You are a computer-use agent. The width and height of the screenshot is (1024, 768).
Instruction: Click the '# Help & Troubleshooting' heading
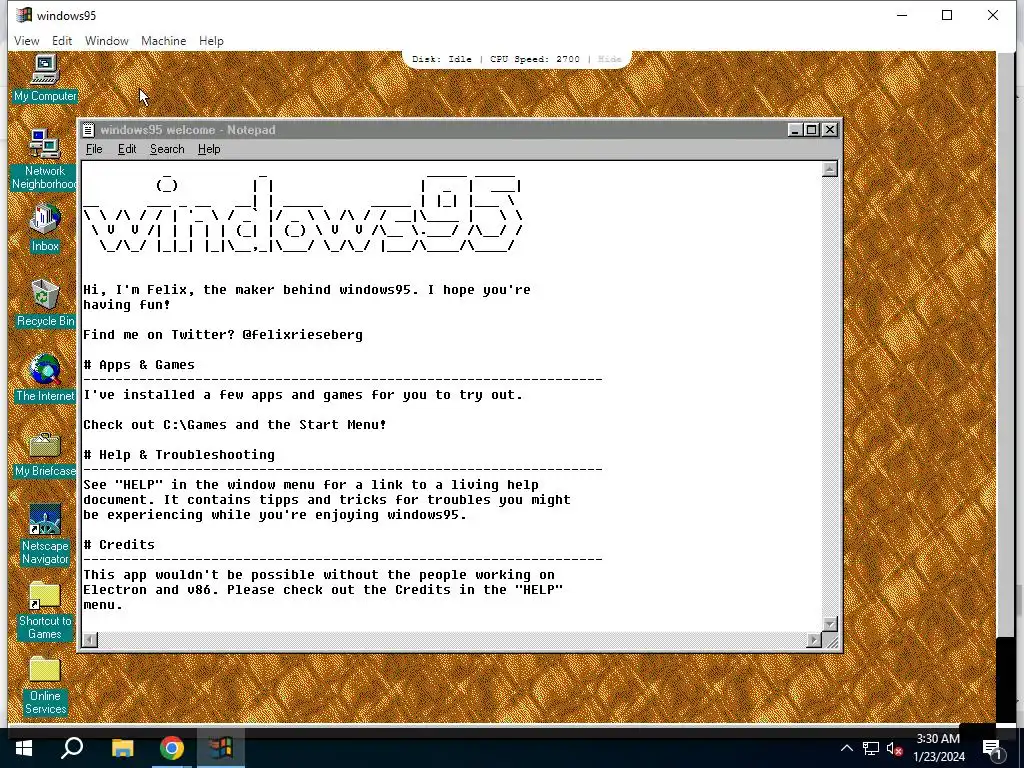coord(179,455)
